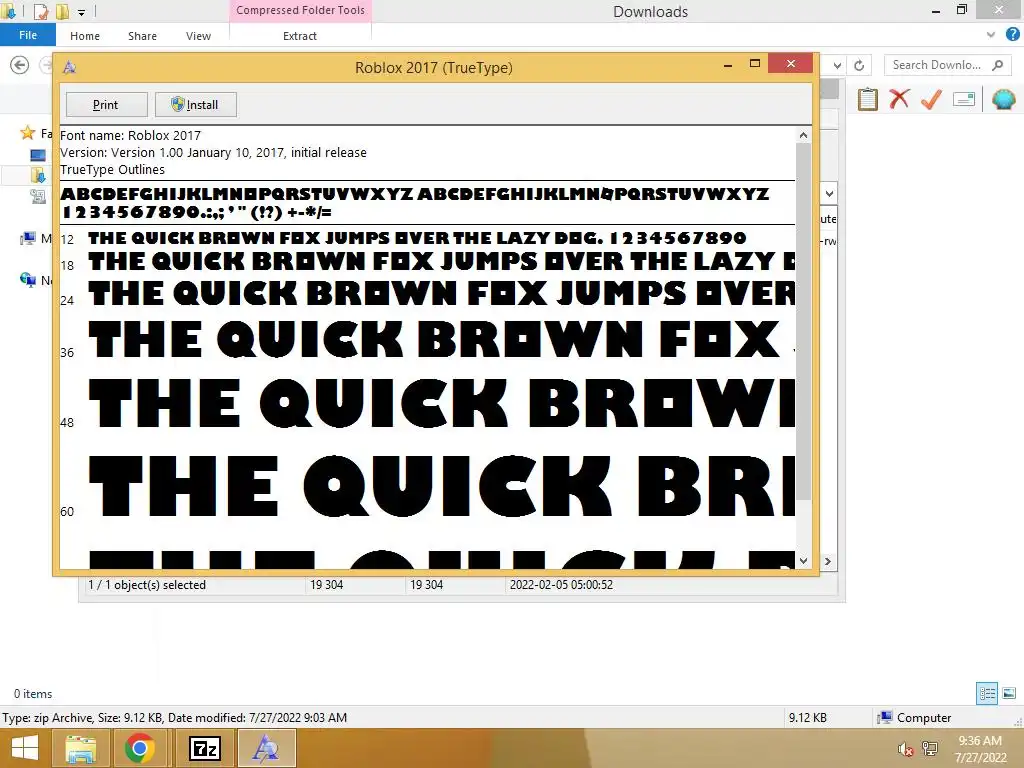Image resolution: width=1024 pixels, height=768 pixels.
Task: Expand the ribbon with chevron arrow
Action: coord(991,35)
